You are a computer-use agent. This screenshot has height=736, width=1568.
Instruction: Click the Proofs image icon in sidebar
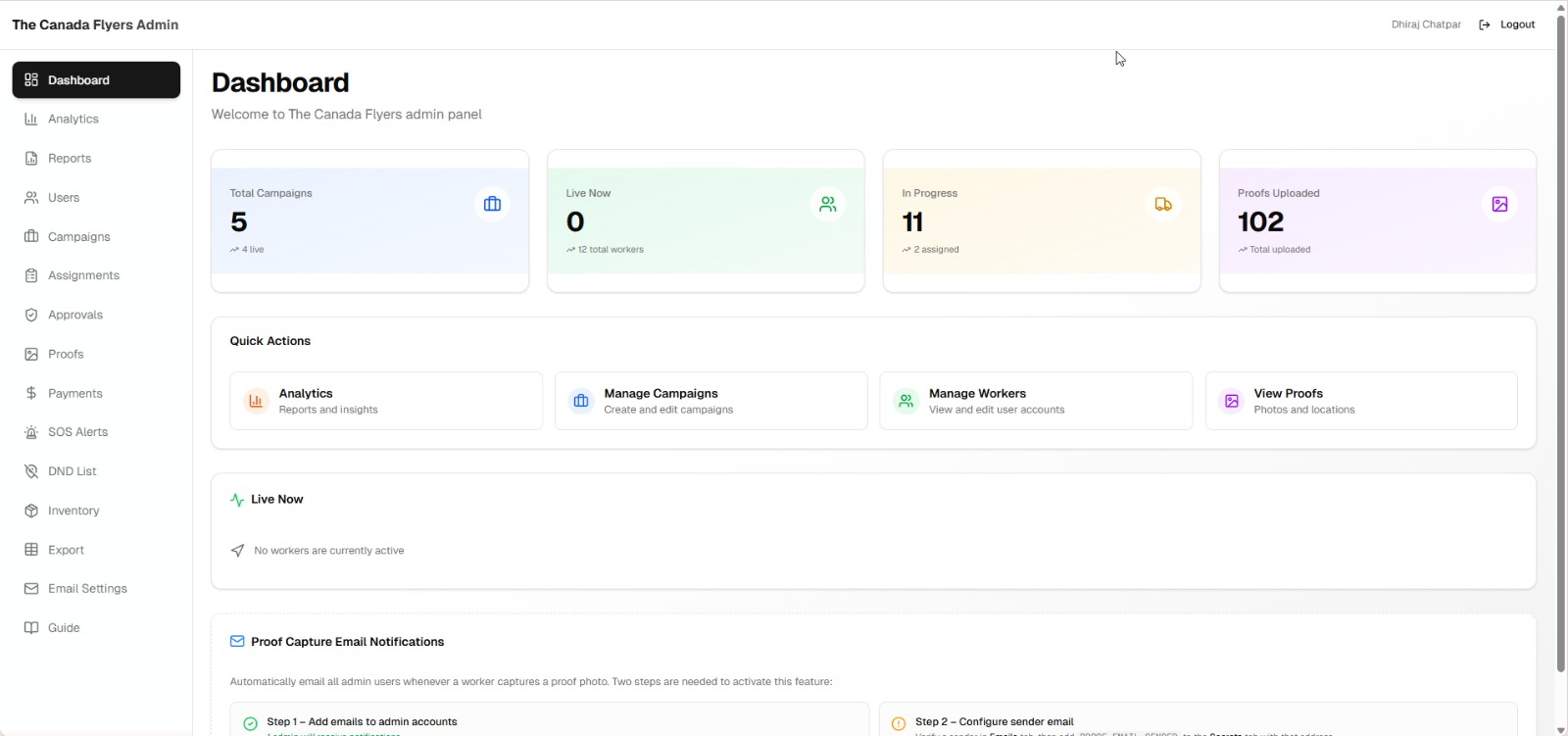[31, 355]
